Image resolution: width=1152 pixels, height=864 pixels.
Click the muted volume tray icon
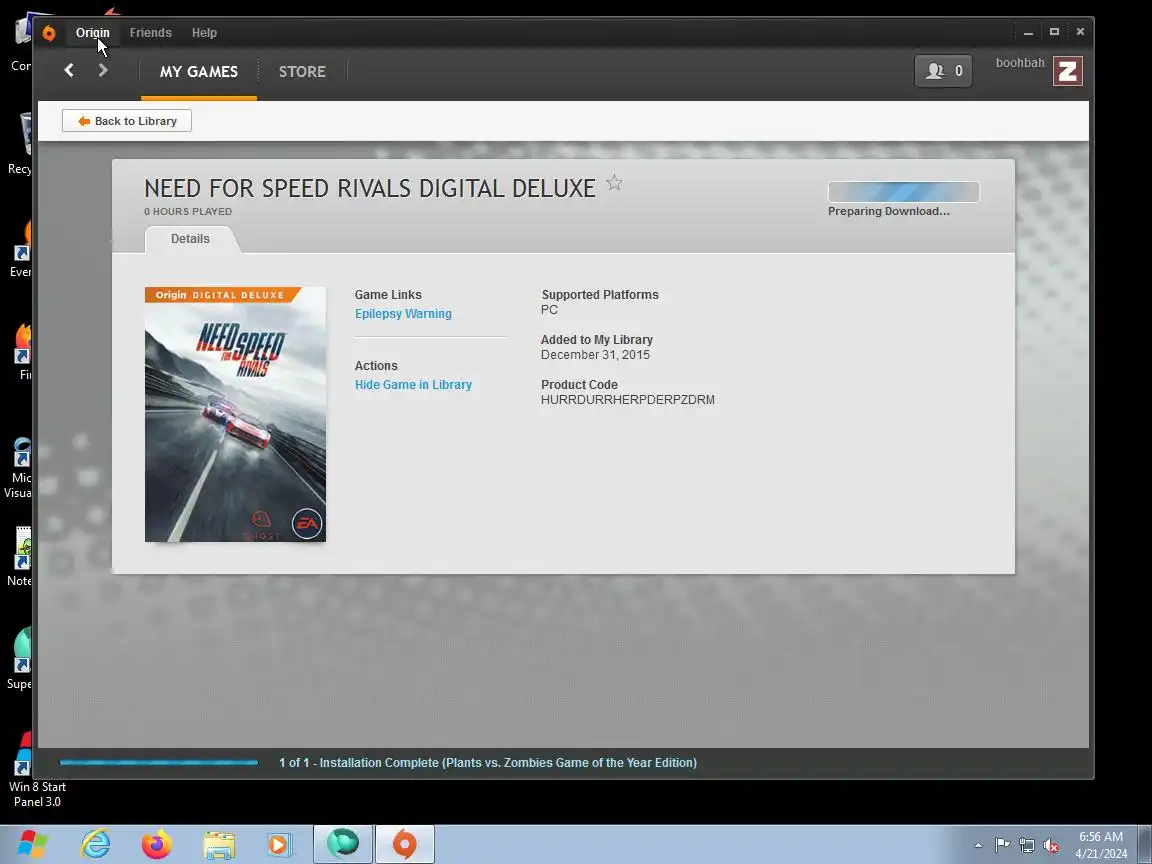pyautogui.click(x=1051, y=846)
